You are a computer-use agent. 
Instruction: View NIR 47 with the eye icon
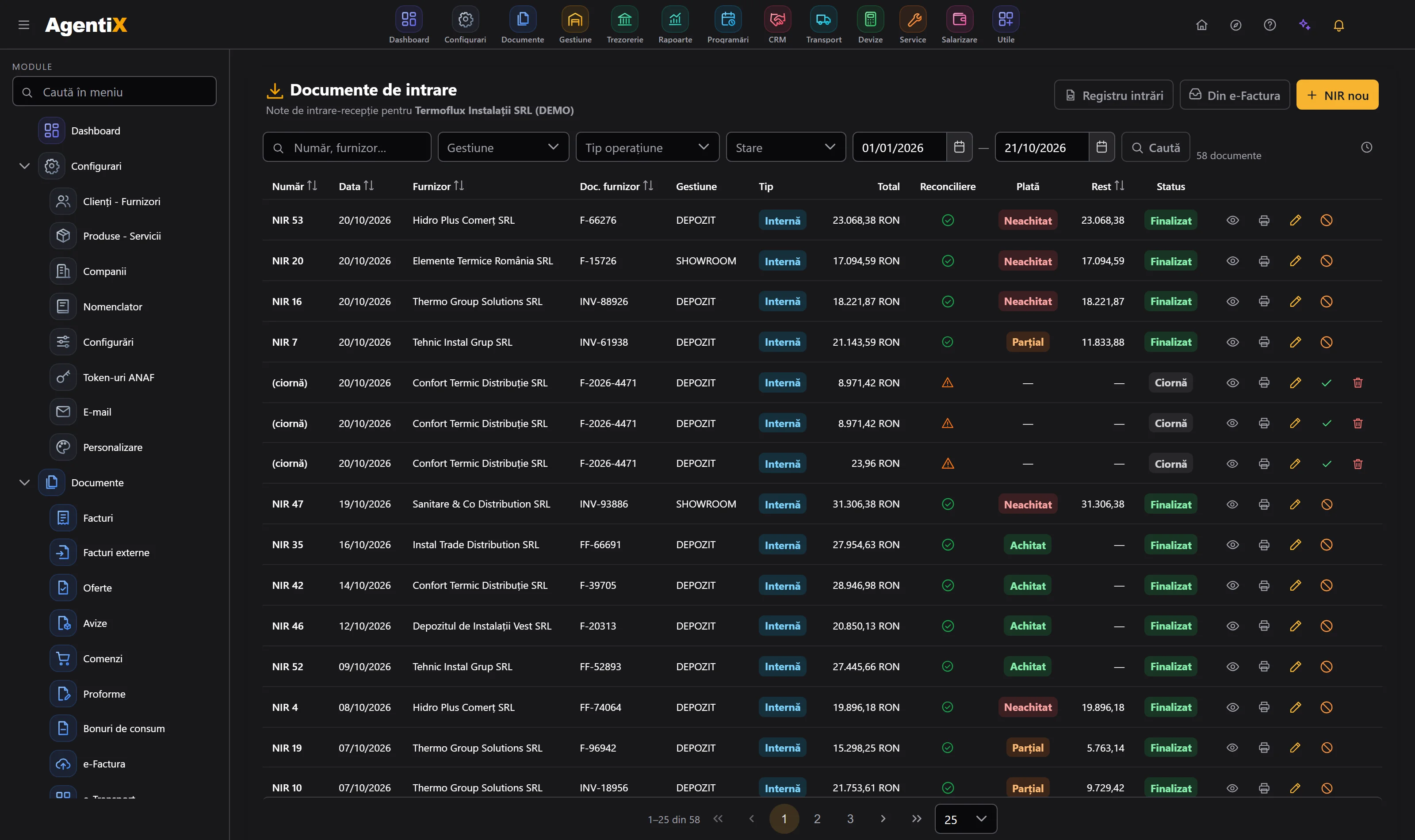pyautogui.click(x=1232, y=504)
